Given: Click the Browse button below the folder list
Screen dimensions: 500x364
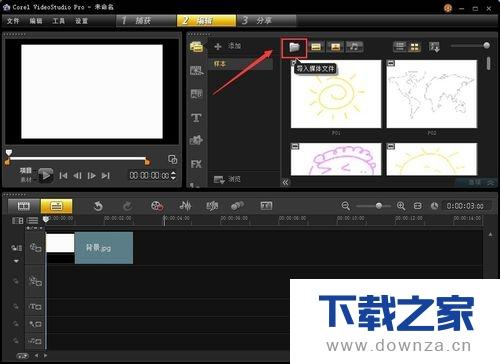Looking at the screenshot, I should coord(227,180).
